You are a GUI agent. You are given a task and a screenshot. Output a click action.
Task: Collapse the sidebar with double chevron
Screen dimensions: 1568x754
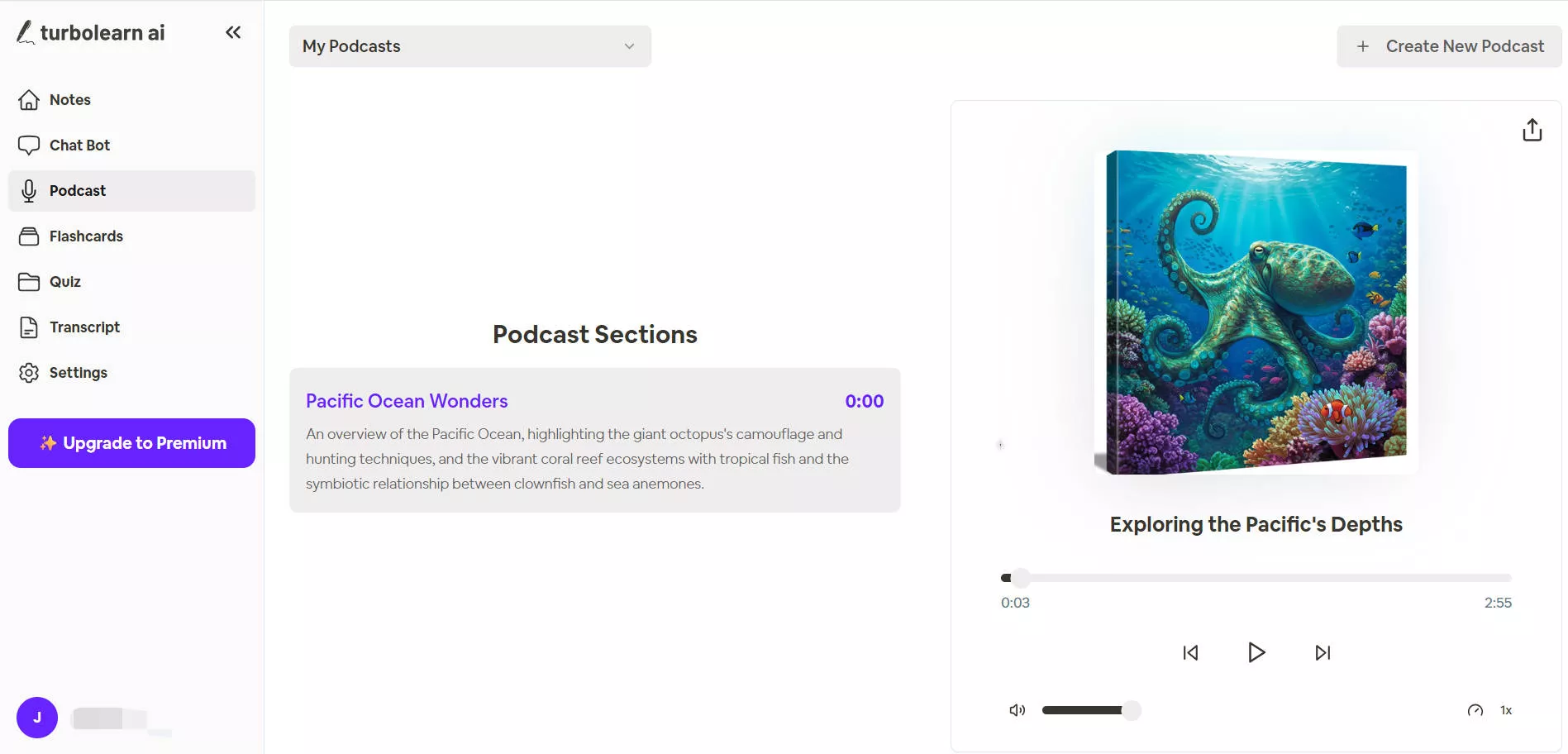[232, 32]
